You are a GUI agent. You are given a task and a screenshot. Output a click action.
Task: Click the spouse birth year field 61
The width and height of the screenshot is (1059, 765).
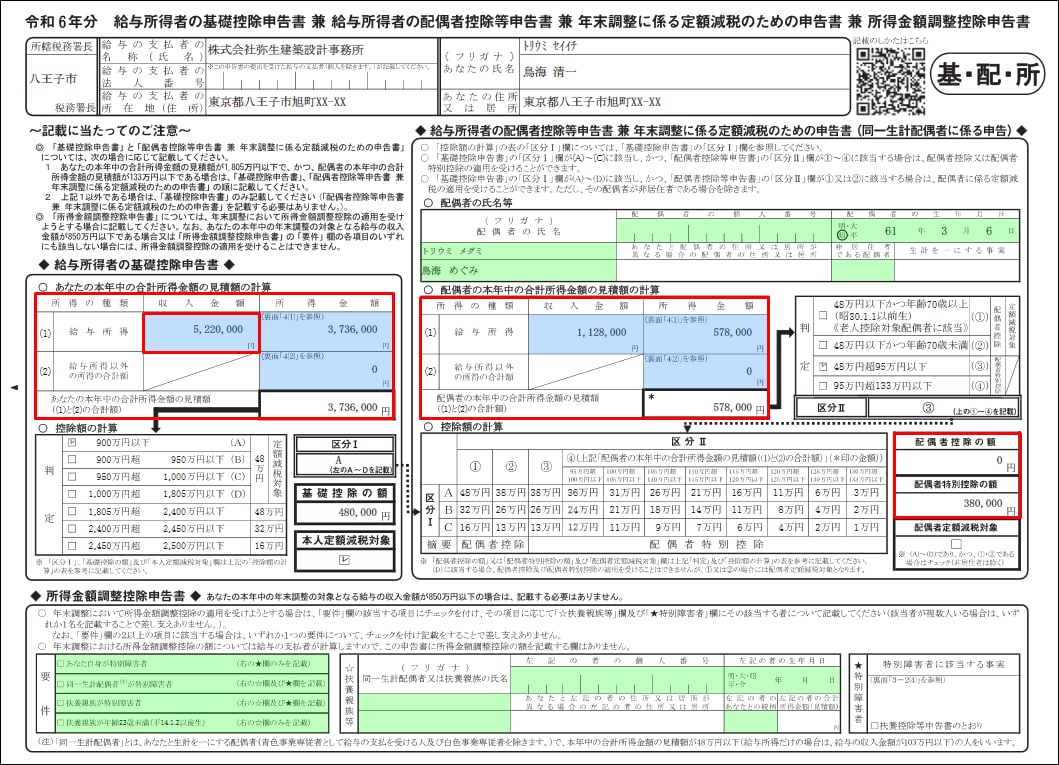coord(891,231)
